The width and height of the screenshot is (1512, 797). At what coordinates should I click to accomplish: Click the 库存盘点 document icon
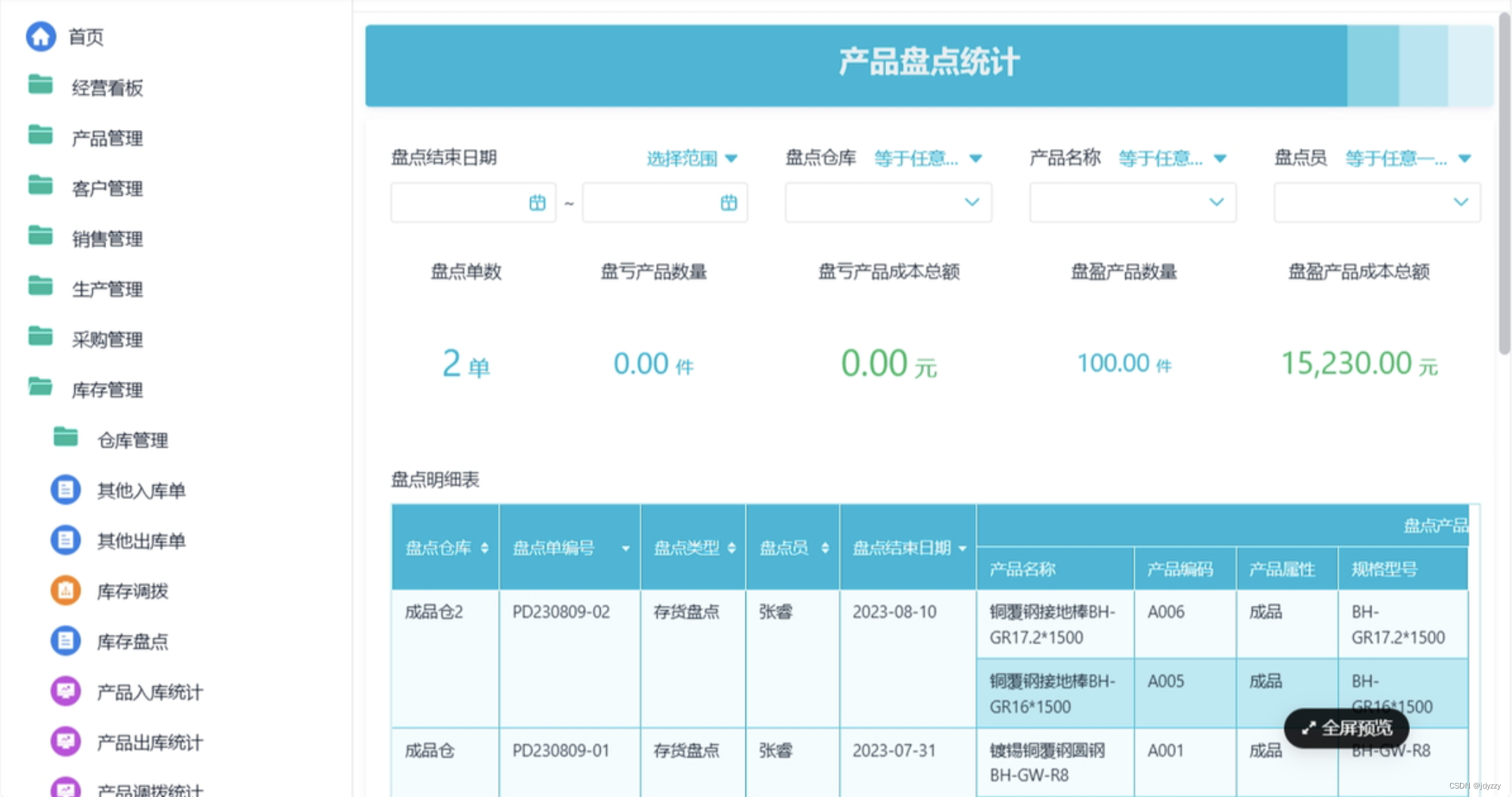[x=65, y=641]
